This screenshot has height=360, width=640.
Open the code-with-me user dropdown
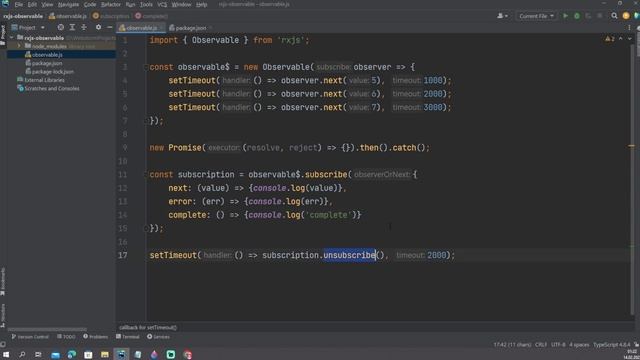tap(502, 16)
